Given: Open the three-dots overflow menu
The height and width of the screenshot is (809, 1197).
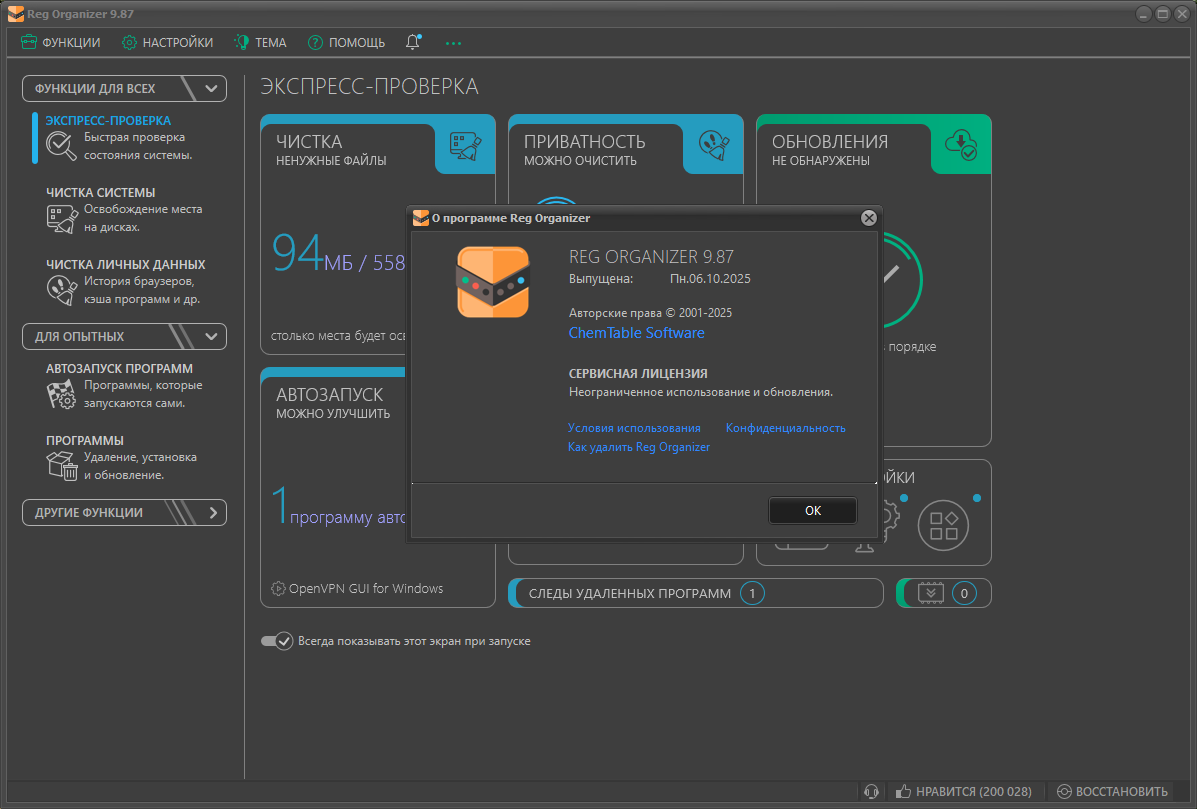Looking at the screenshot, I should [x=454, y=43].
